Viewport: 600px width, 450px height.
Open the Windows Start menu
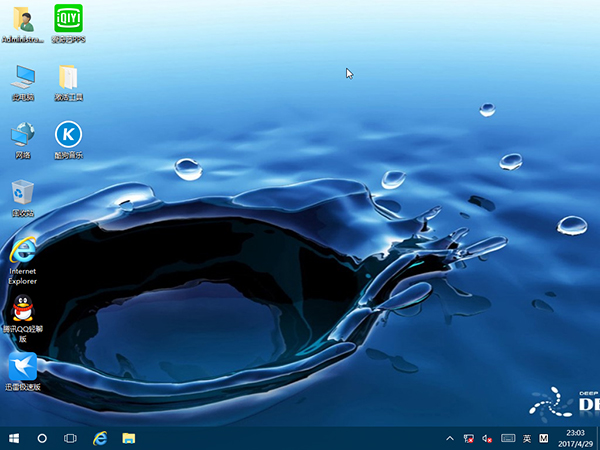pos(14,438)
